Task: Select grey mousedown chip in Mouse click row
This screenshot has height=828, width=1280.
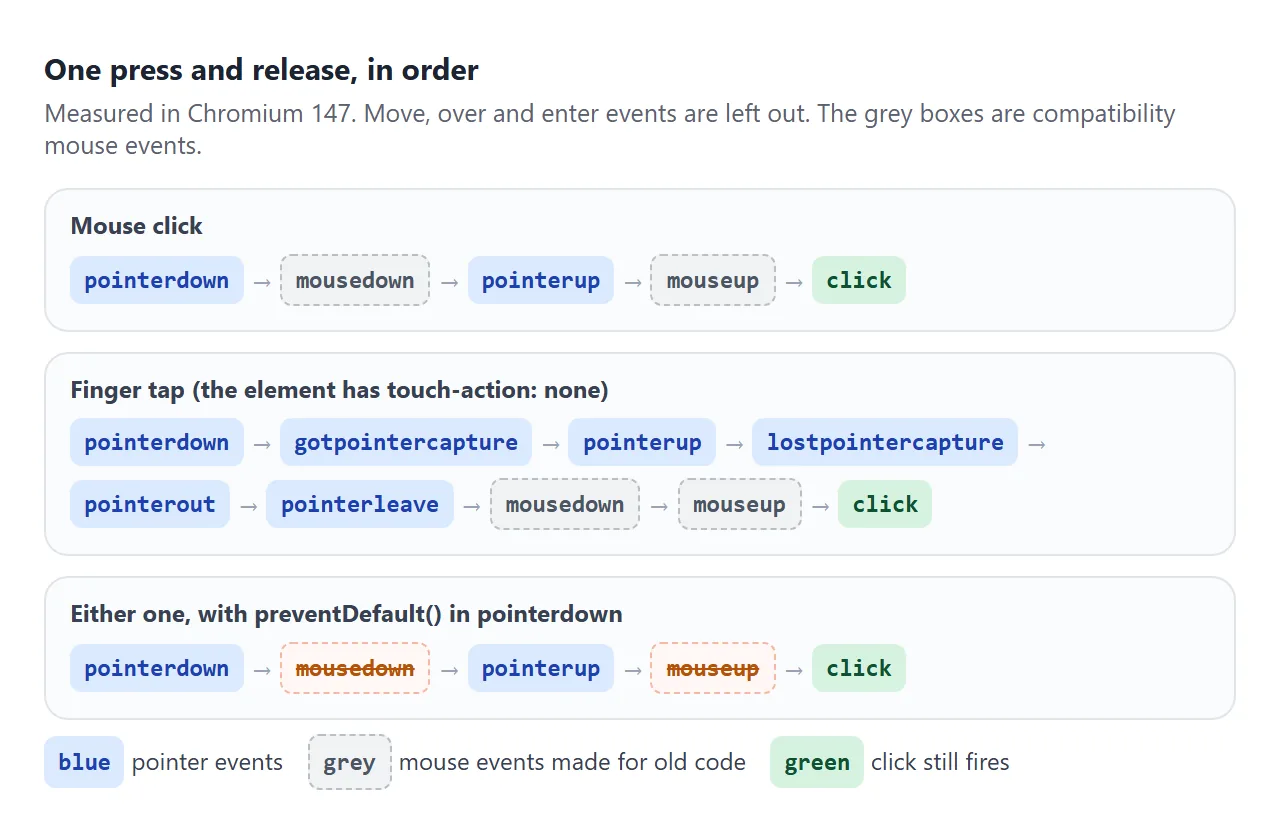Action: click(x=355, y=280)
